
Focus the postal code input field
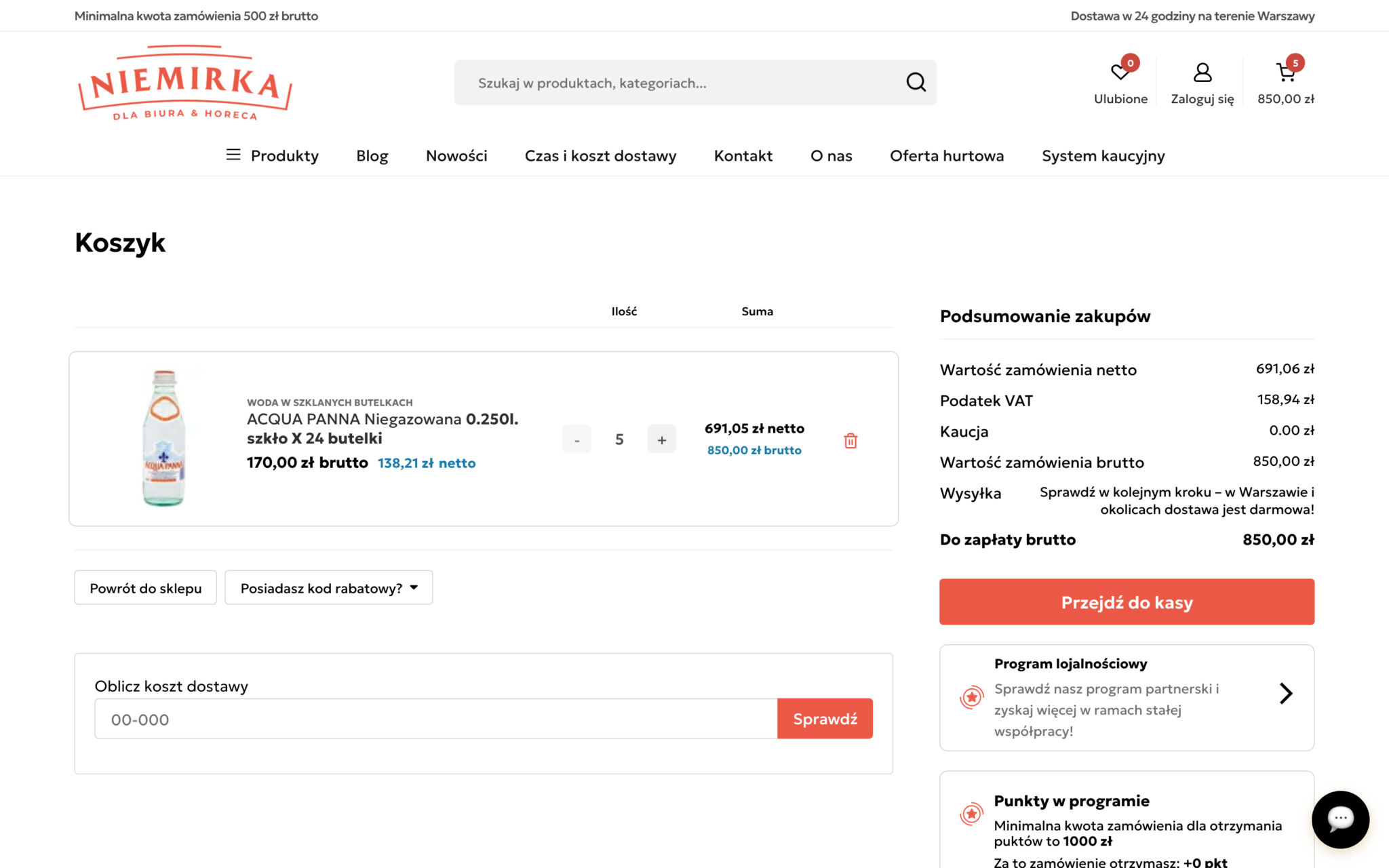(436, 719)
